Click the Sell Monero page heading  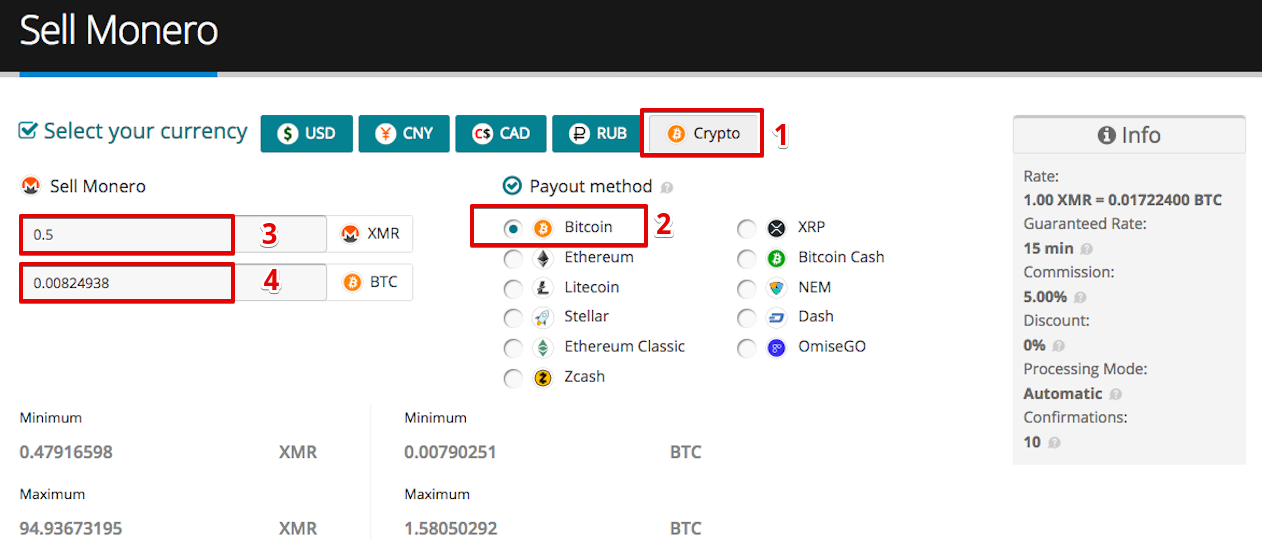click(119, 31)
